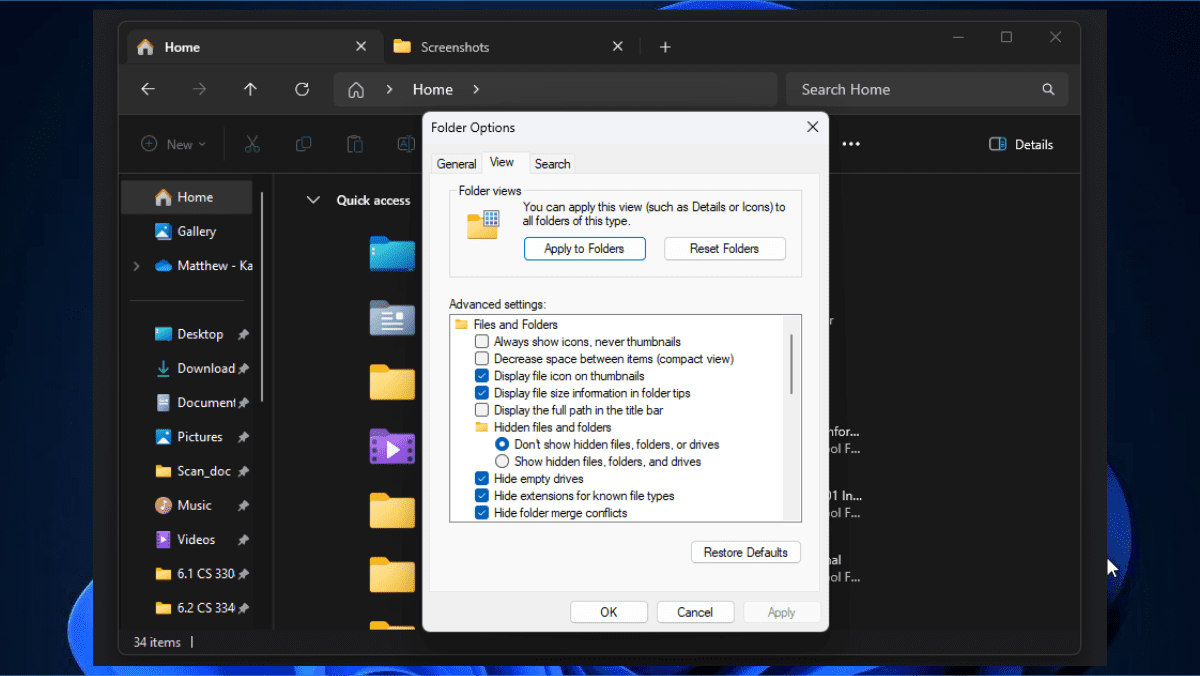1200x676 pixels.
Task: Open the See more ellipsis icon
Action: [x=850, y=144]
